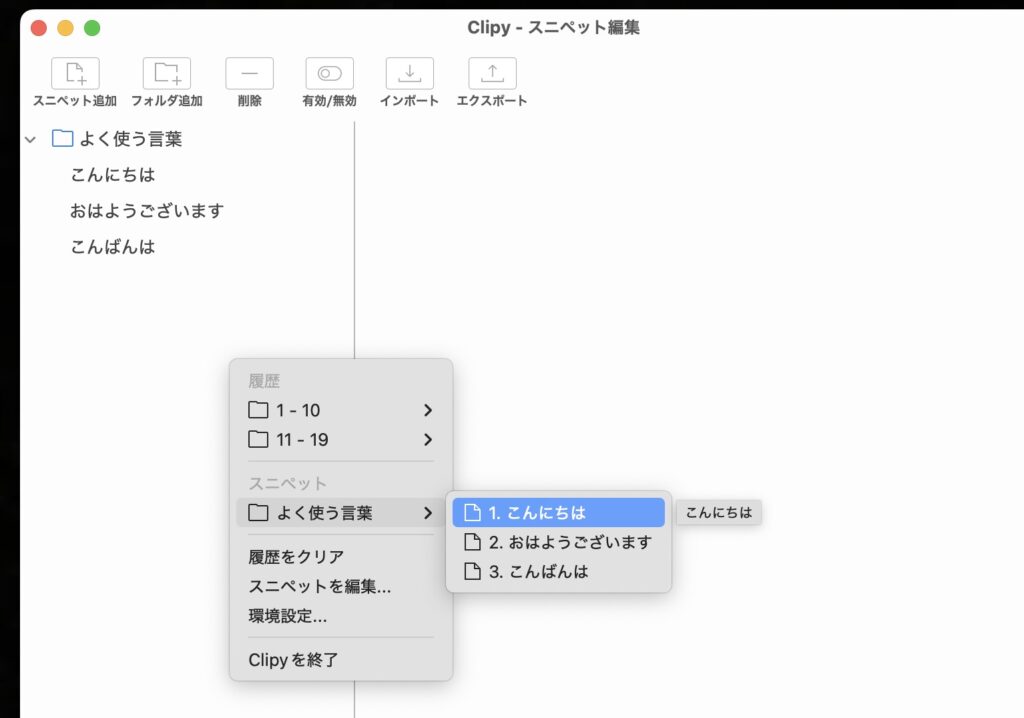Select the こんばんは snippet in the sidebar
Screen dimensions: 1024x718
point(113,247)
